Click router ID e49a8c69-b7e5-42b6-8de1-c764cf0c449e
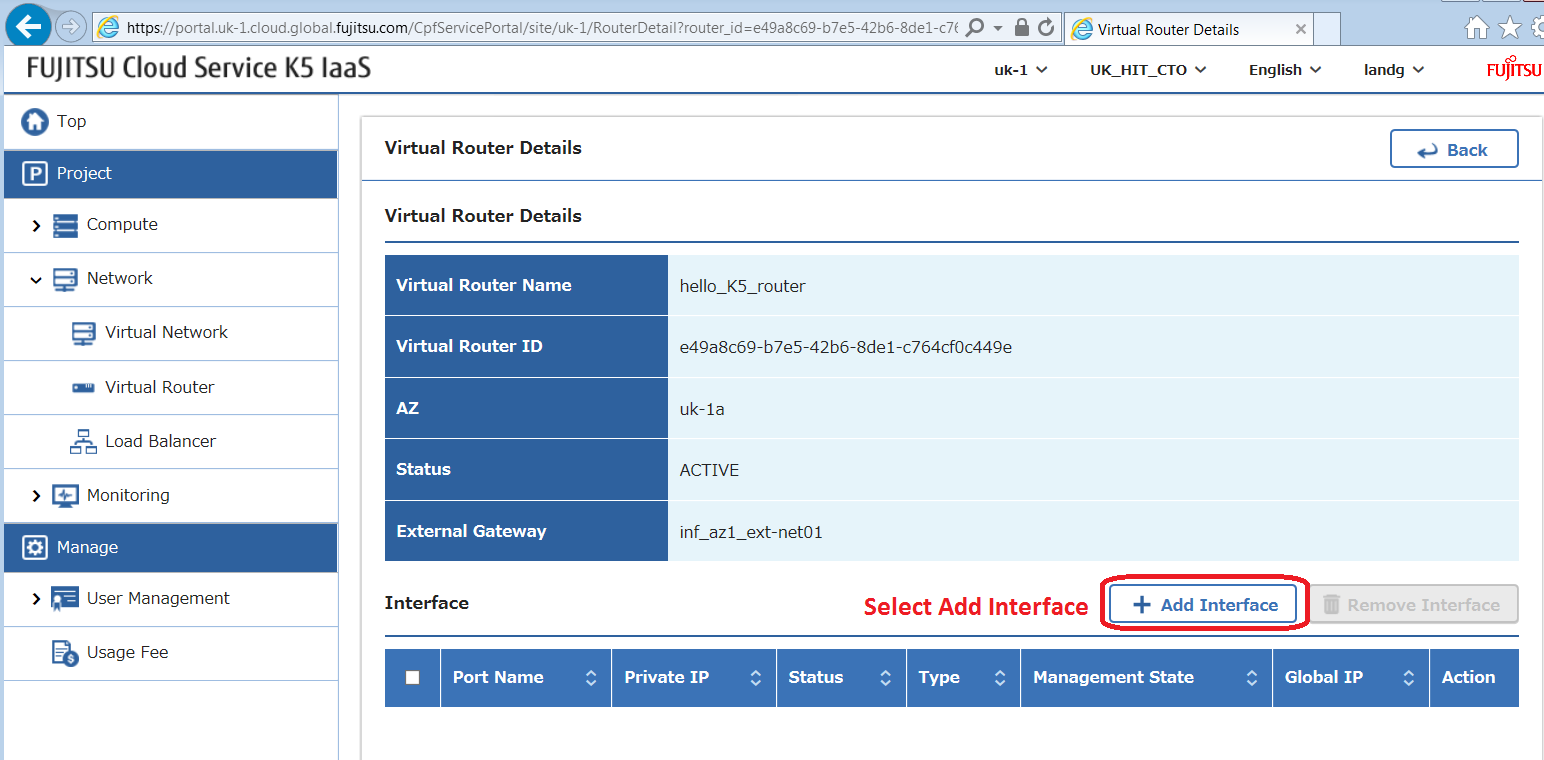 (845, 347)
